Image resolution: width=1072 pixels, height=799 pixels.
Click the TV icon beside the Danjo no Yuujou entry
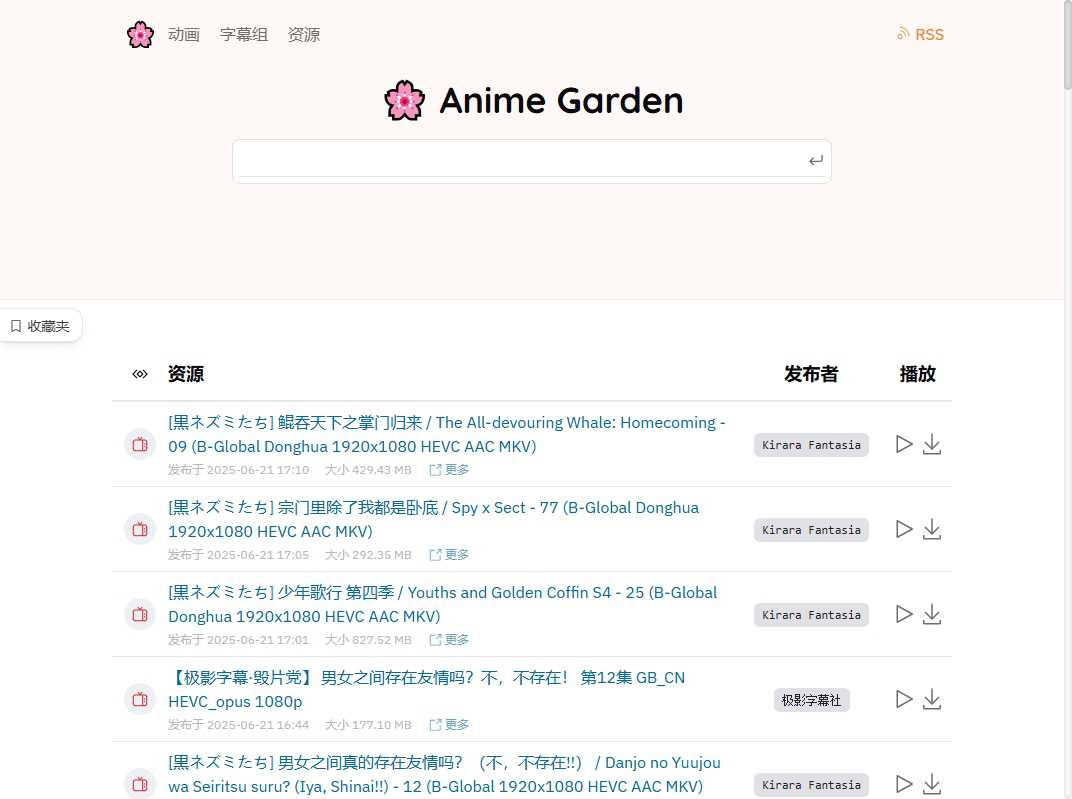click(139, 784)
